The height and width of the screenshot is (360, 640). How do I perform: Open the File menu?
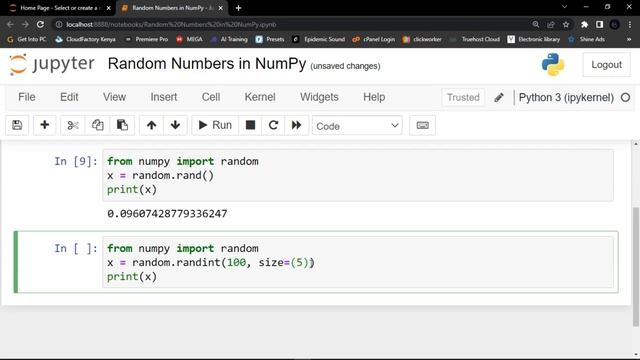pos(27,97)
